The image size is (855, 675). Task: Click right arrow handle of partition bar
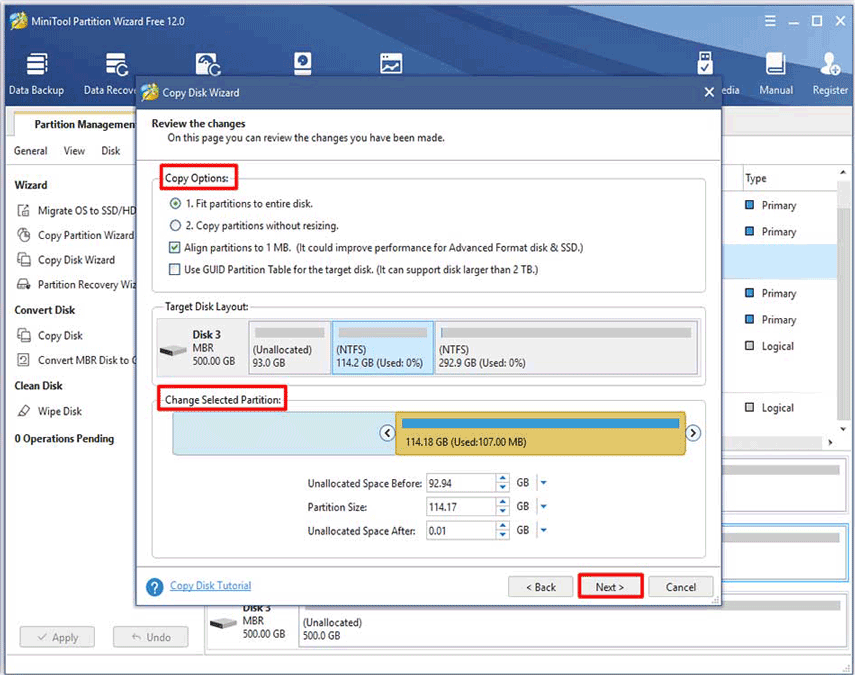click(693, 433)
